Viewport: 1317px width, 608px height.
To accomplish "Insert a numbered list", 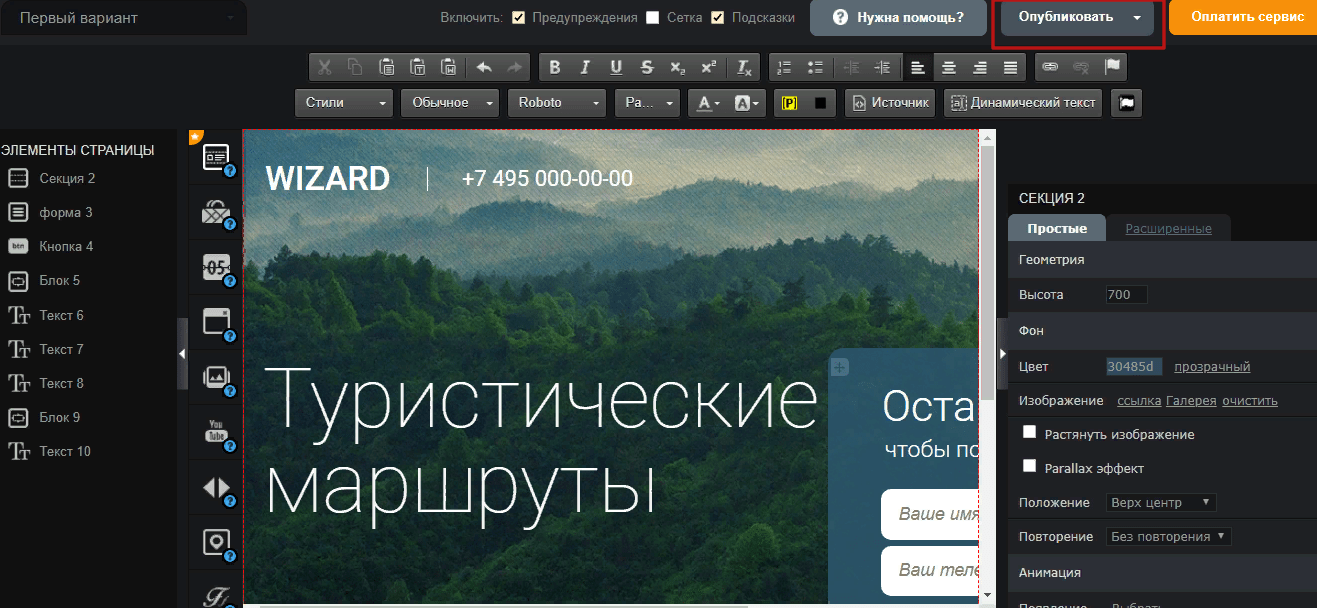I will tap(784, 67).
